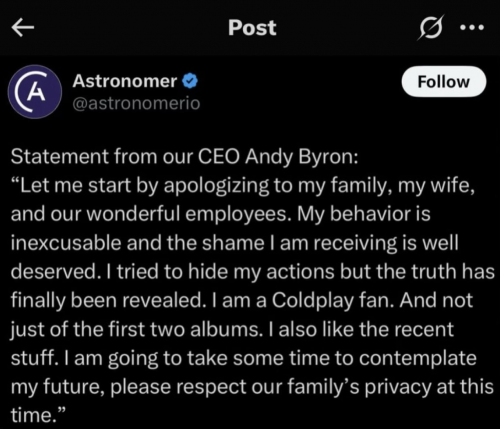The height and width of the screenshot is (429, 500).
Task: Tap the line 'my future, please respect our family's privacy'
Action: coord(252,387)
